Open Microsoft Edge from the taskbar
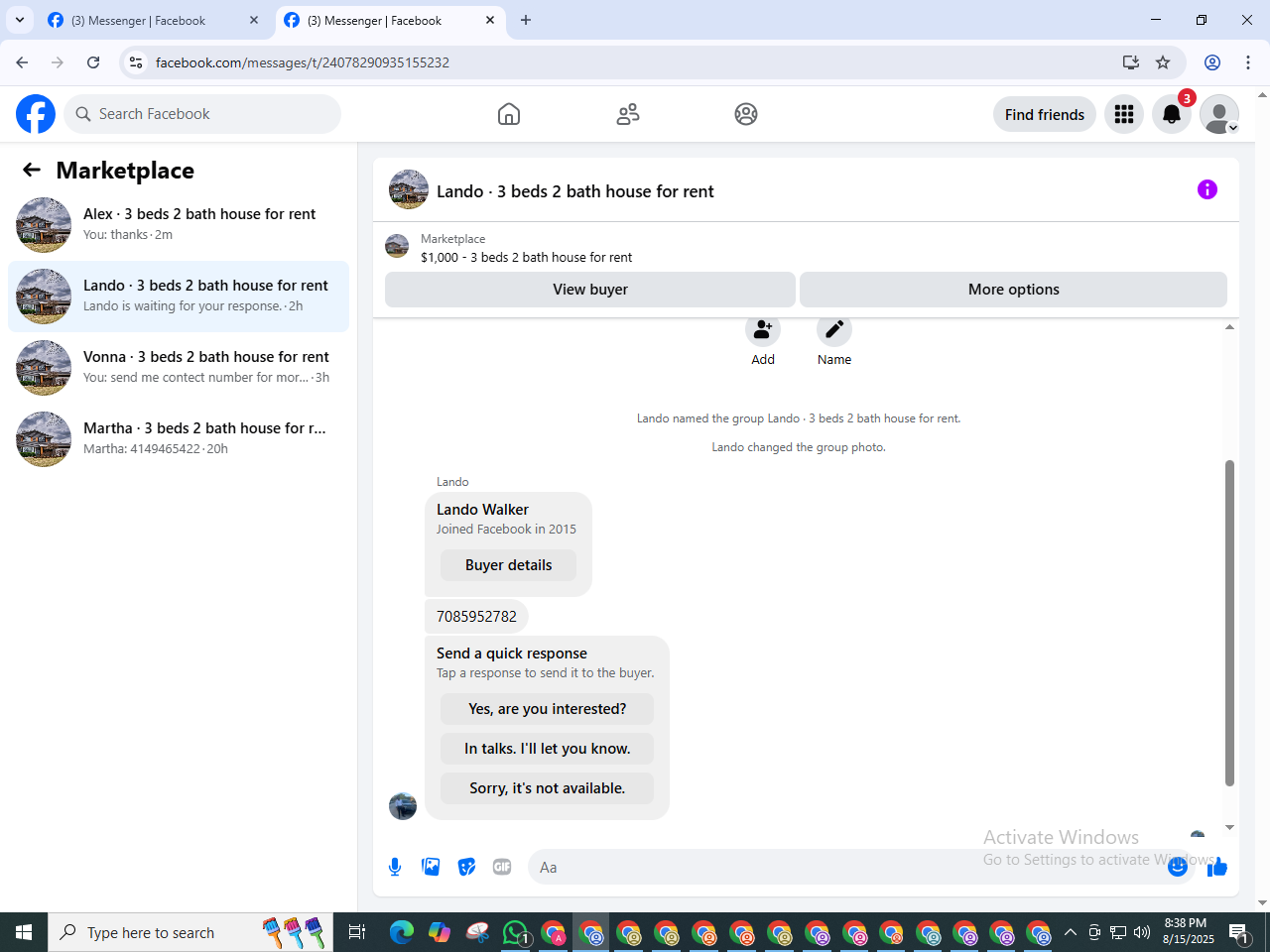 coord(402,932)
